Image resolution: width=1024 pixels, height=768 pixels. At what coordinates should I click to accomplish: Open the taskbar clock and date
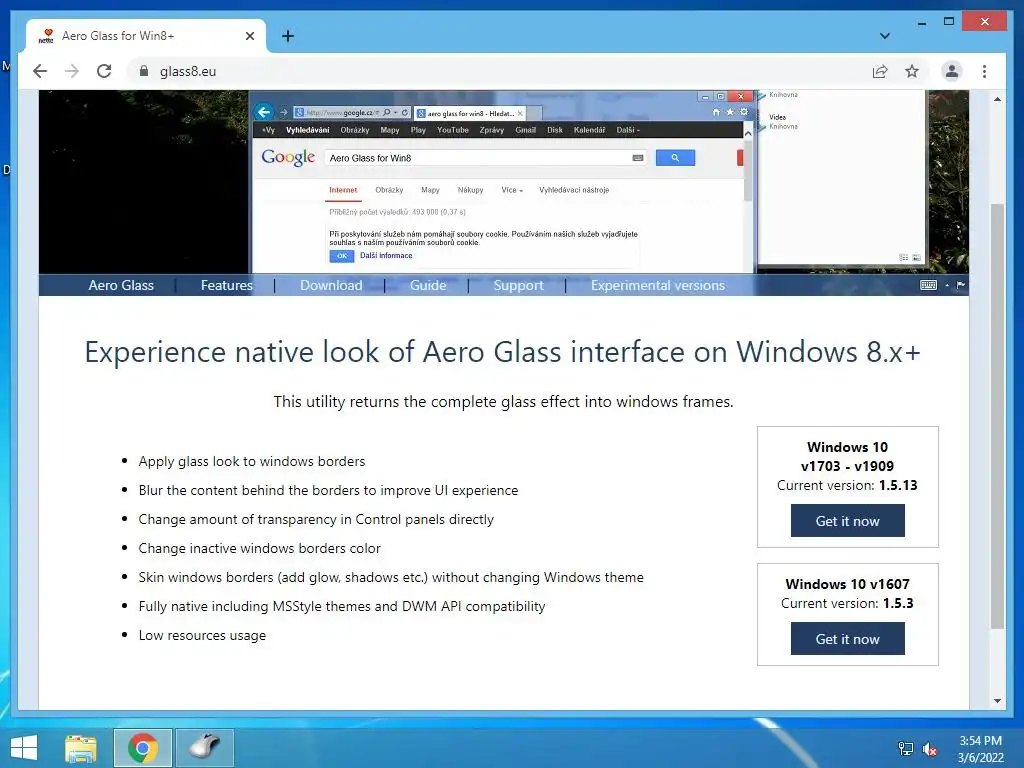[980, 749]
